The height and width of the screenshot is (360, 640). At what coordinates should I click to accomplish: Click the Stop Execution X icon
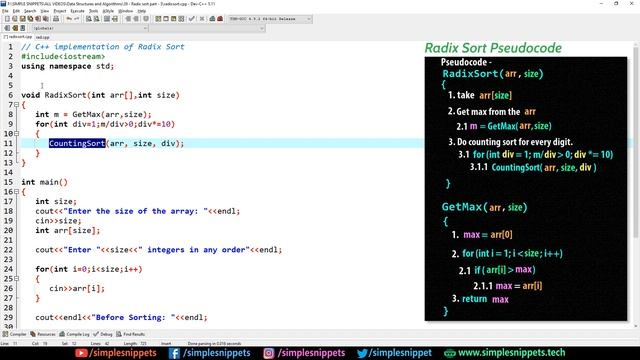[x=202, y=19]
